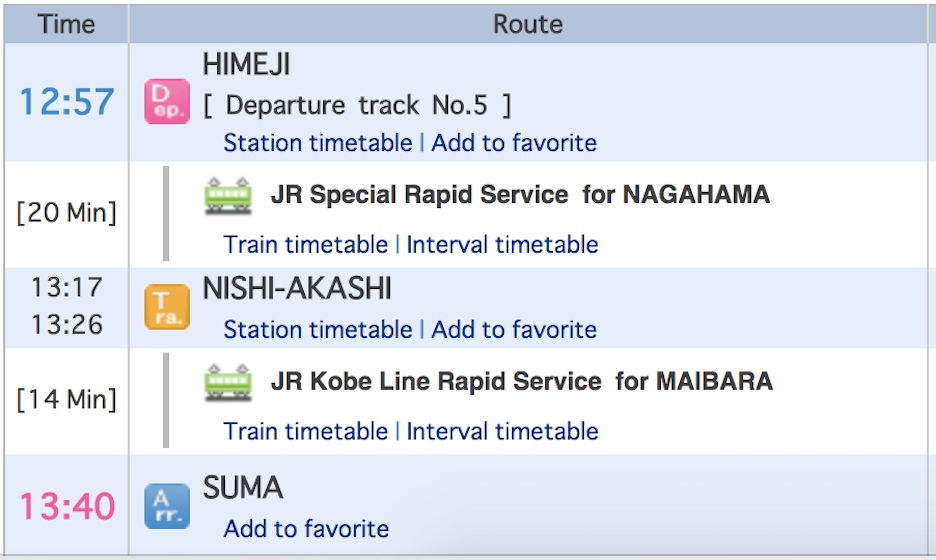Click the Time column header
936x560 pixels.
(66, 24)
